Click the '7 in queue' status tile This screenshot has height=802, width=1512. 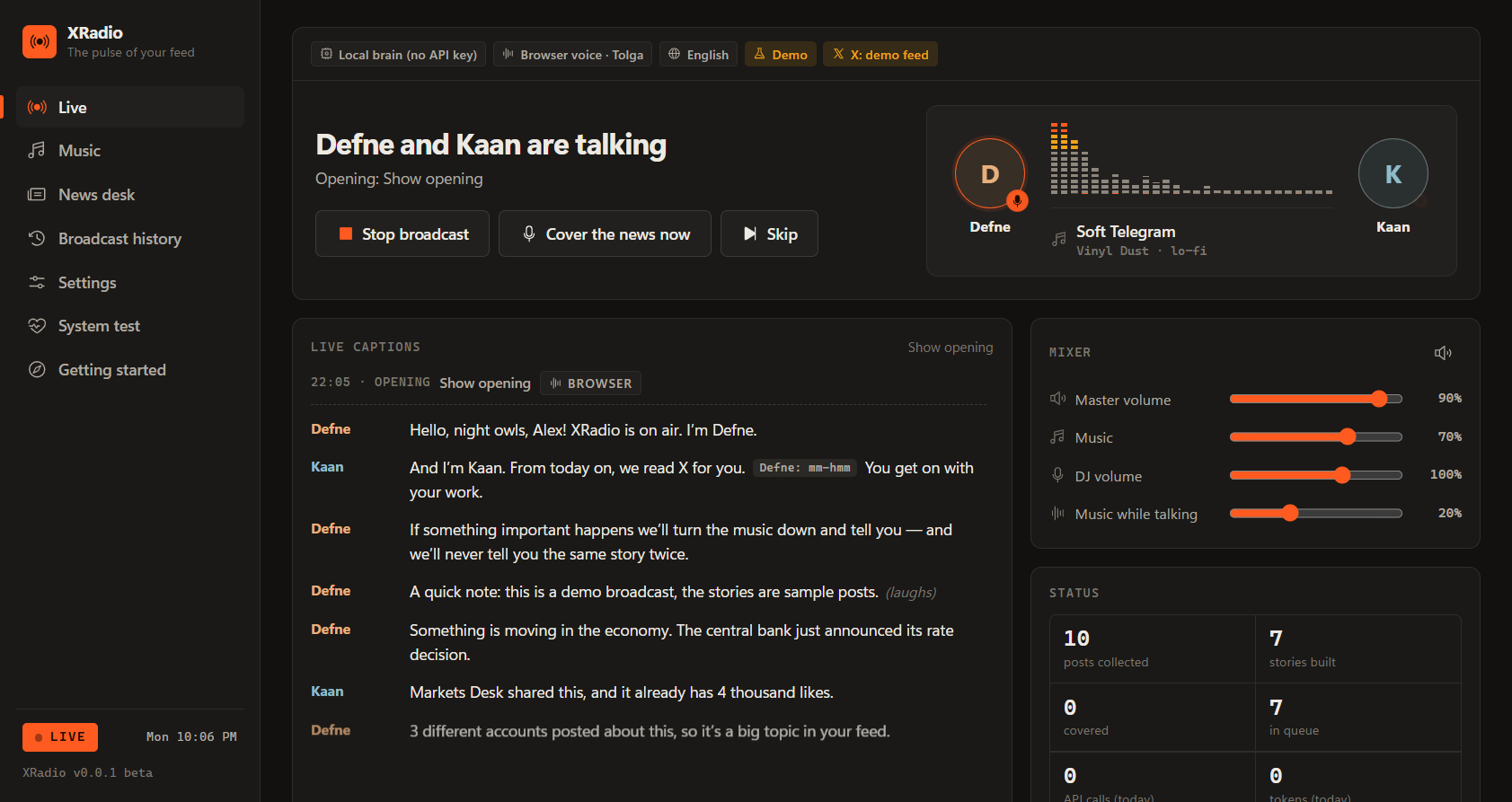pyautogui.click(x=1358, y=718)
